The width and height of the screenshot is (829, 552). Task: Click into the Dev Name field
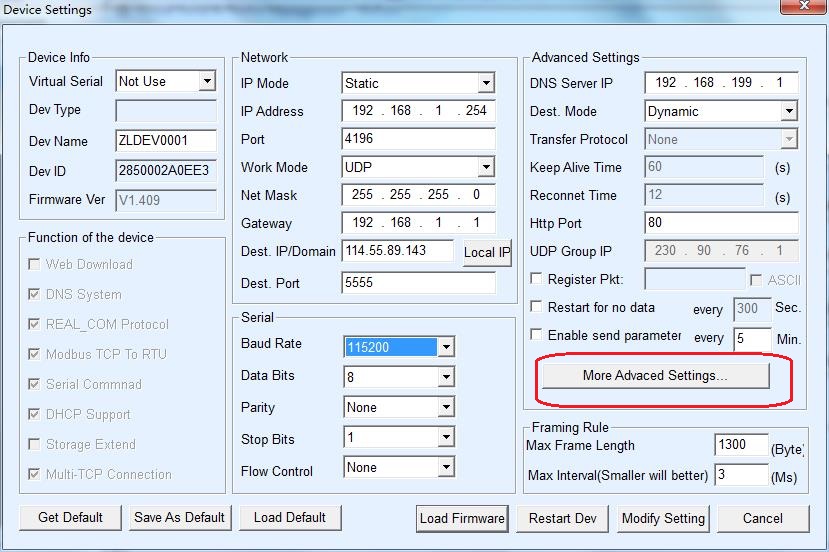tap(166, 141)
